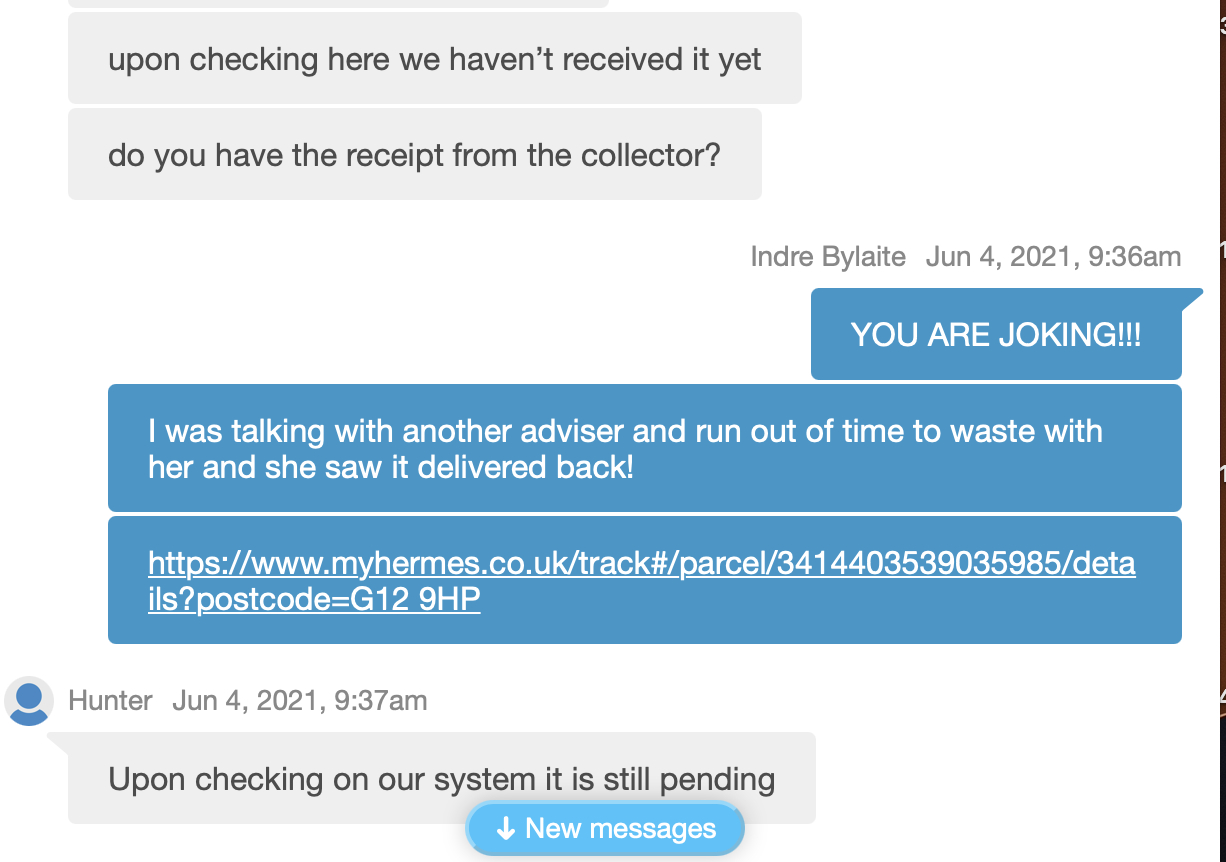The width and height of the screenshot is (1226, 862).
Task: Click the partially visible bubble at top
Action: pyautogui.click(x=338, y=3)
